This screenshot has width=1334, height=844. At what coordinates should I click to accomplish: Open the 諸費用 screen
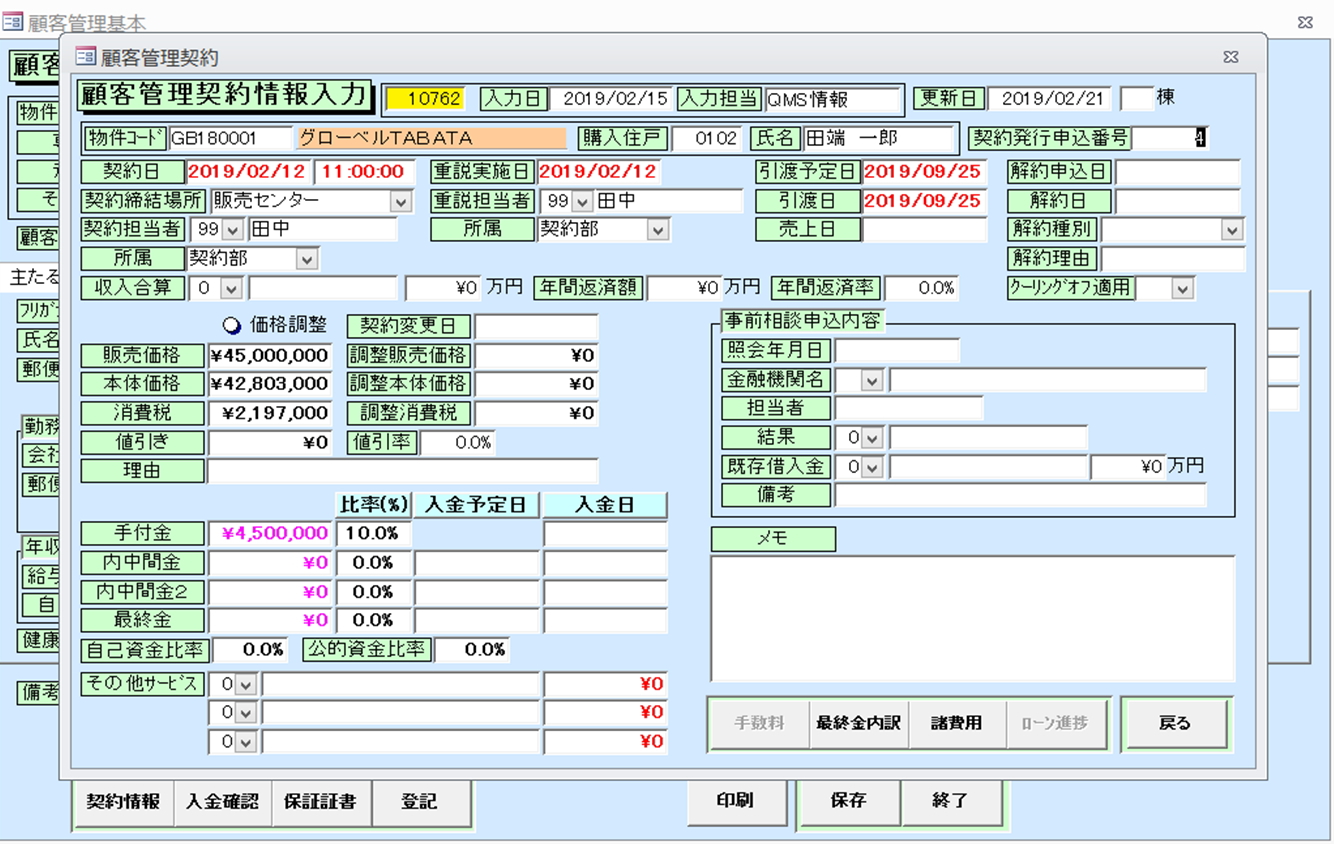(x=957, y=723)
